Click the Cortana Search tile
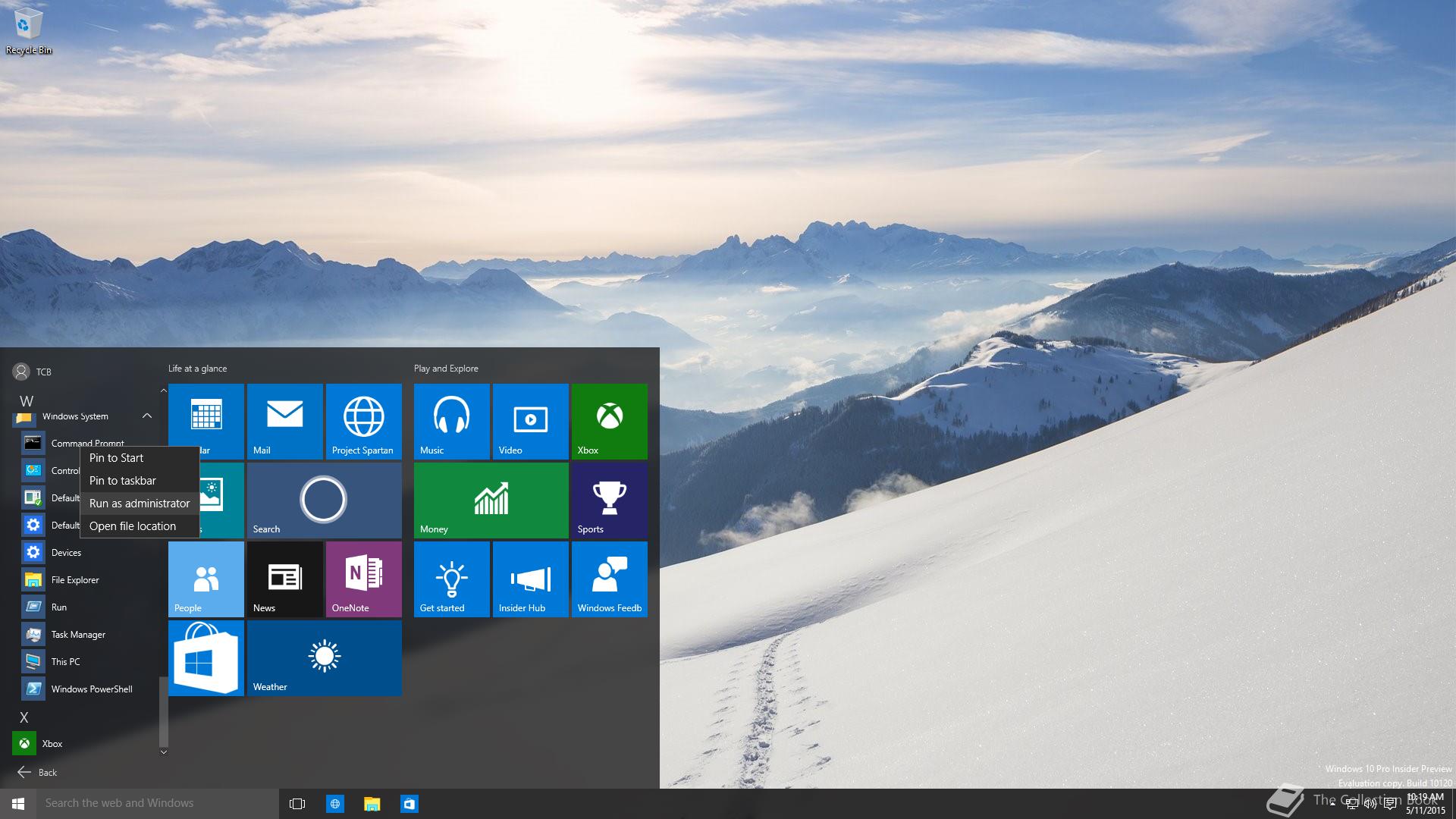This screenshot has height=819, width=1456. [324, 500]
